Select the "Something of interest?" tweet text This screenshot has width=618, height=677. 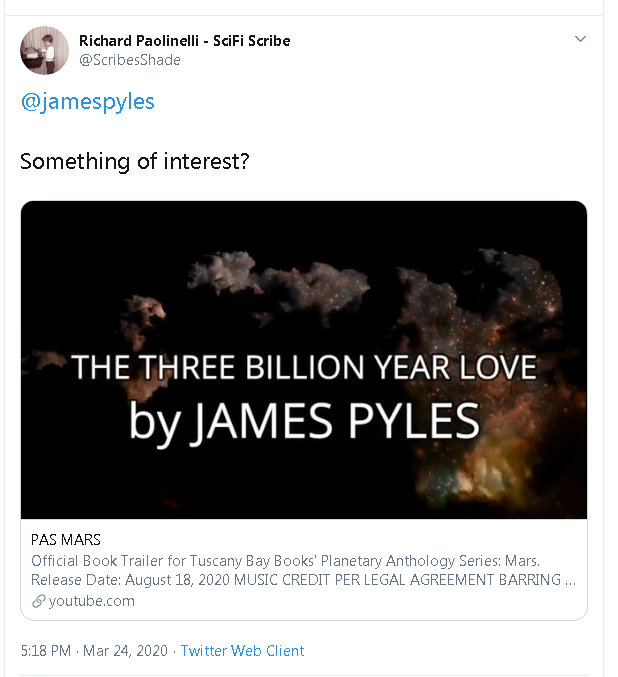(x=134, y=161)
